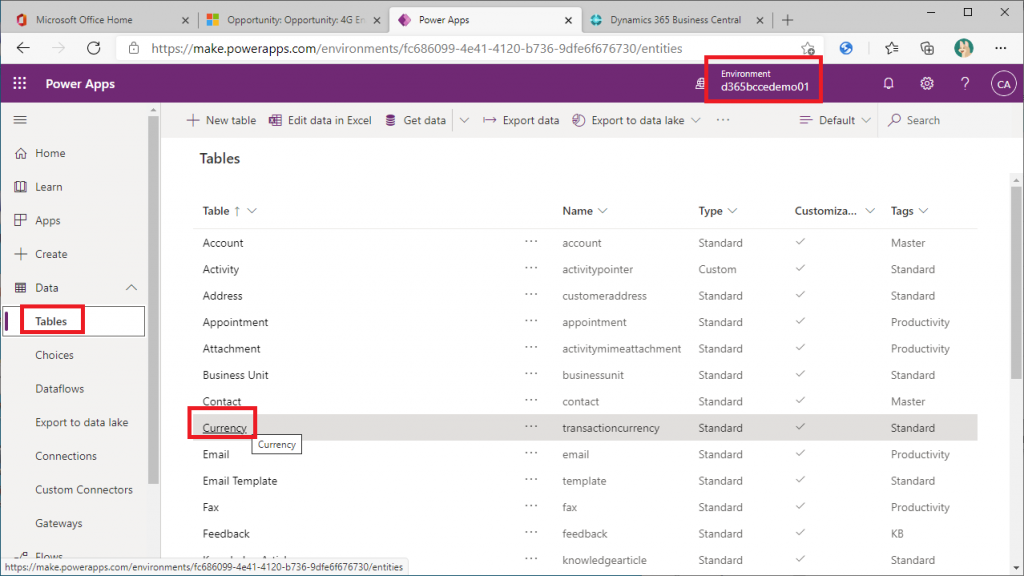Switch to Dynamics 365 Business Central tab

[675, 20]
